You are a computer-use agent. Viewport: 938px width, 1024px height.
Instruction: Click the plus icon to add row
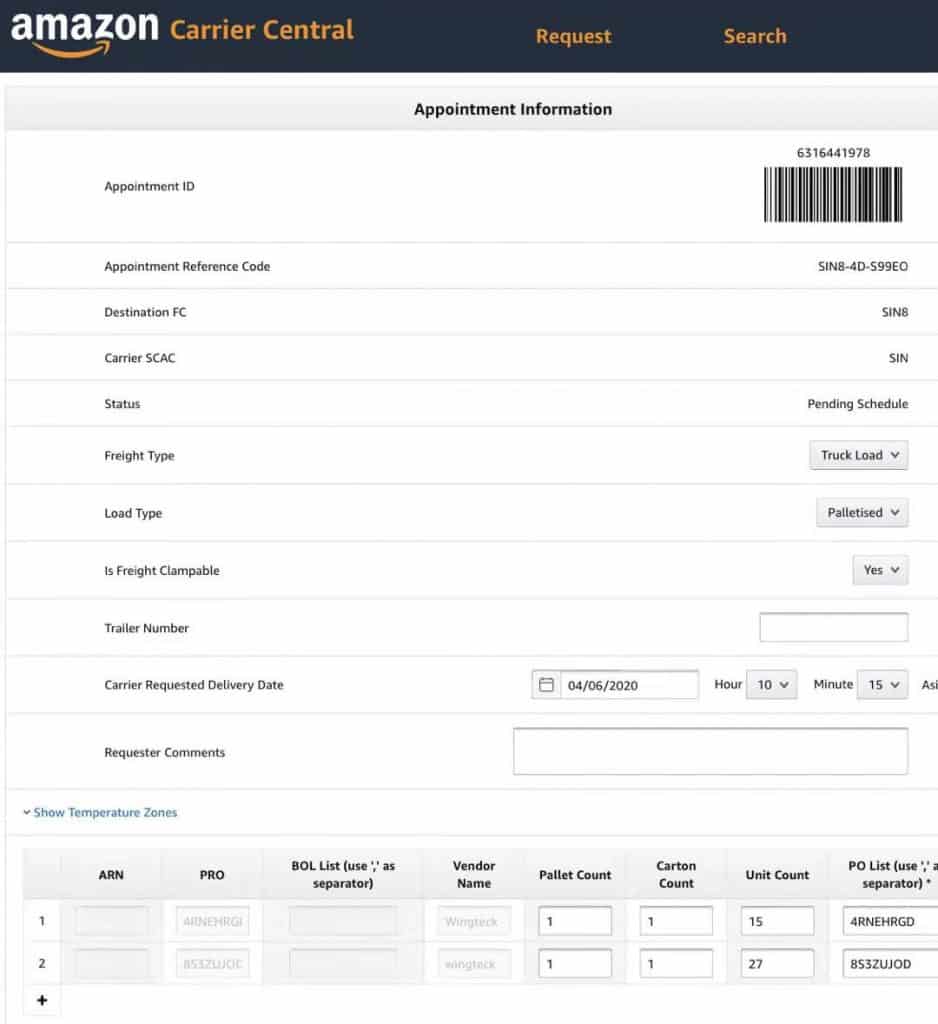(x=42, y=1000)
